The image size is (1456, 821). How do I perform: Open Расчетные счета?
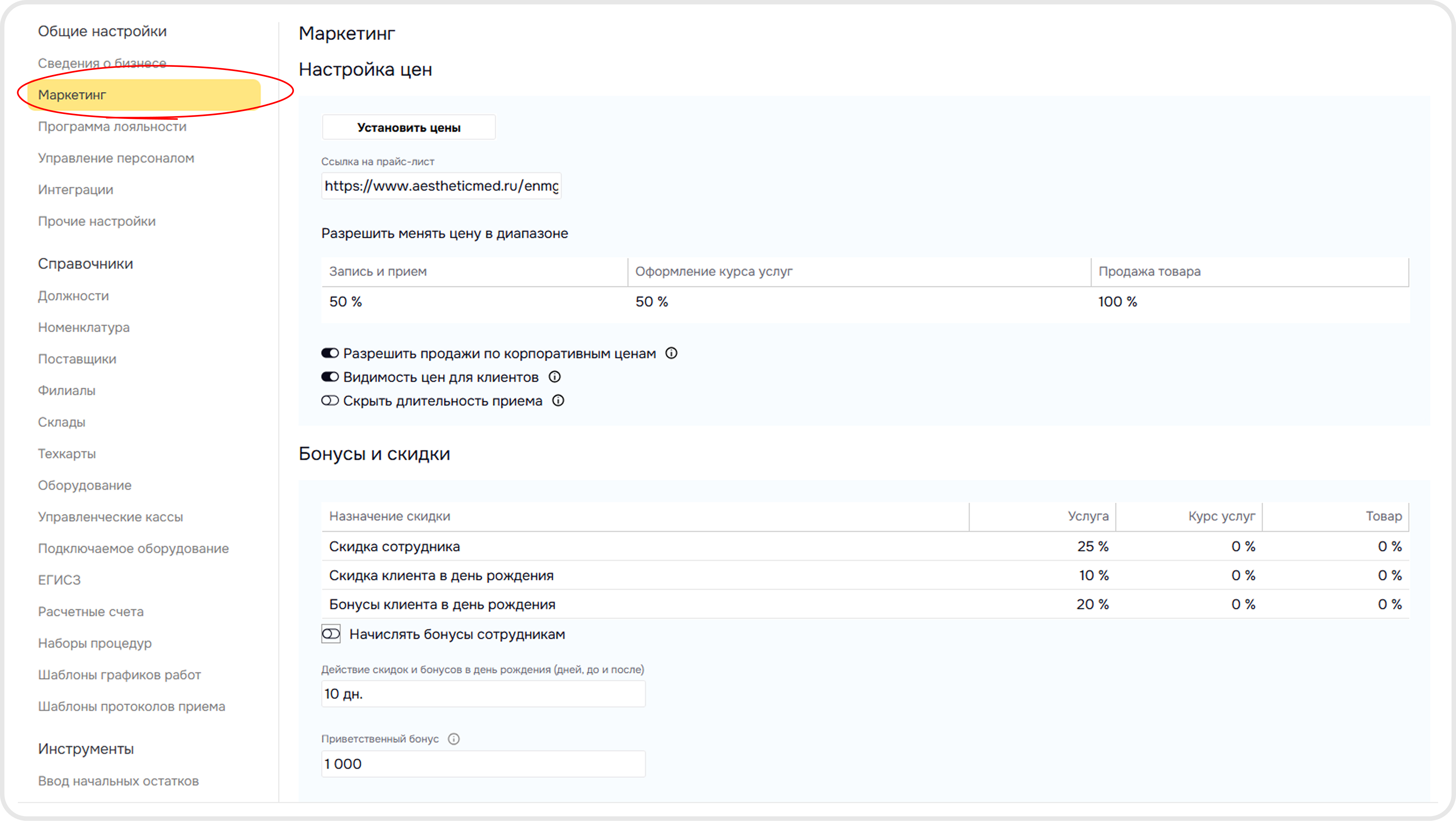tap(90, 612)
